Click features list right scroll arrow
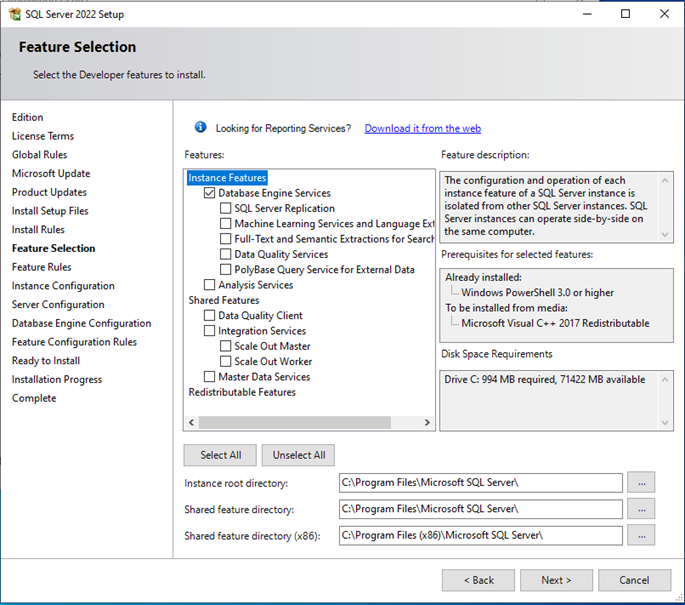685x605 pixels. click(427, 422)
